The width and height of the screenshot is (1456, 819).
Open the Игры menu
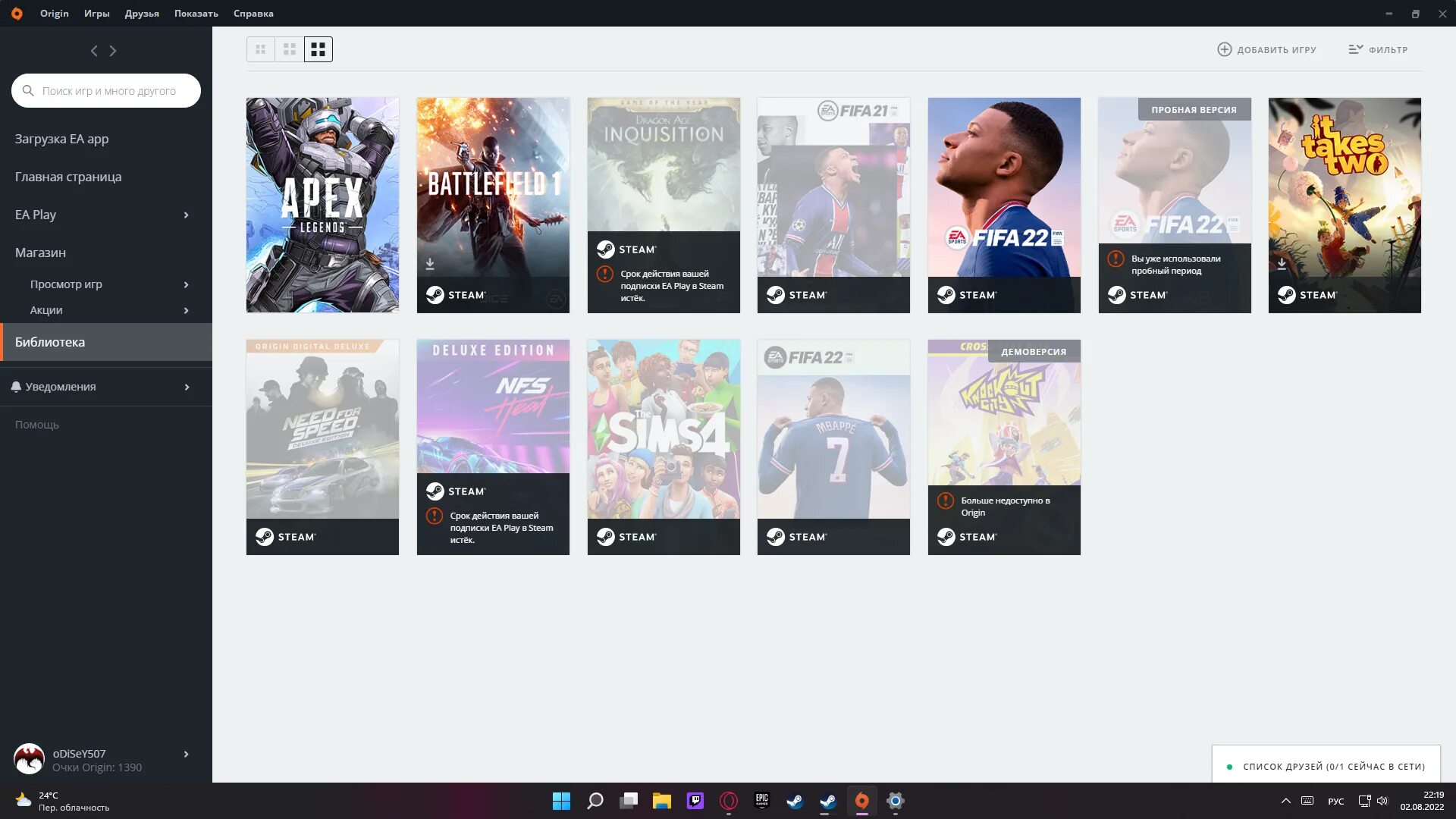coord(97,14)
